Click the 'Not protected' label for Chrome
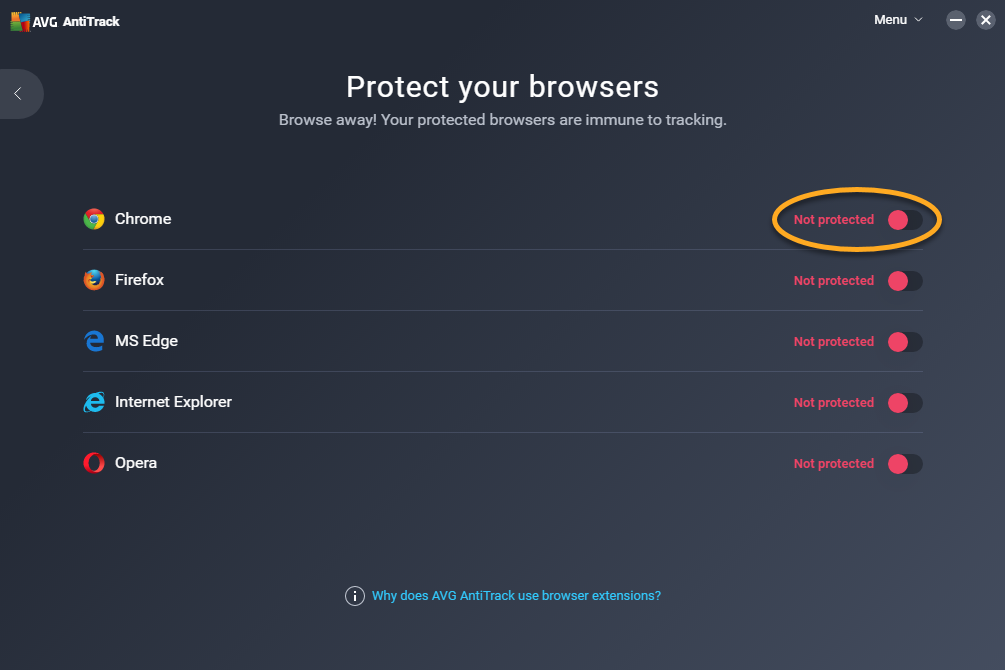Screen dimensions: 1005x670 point(834,220)
